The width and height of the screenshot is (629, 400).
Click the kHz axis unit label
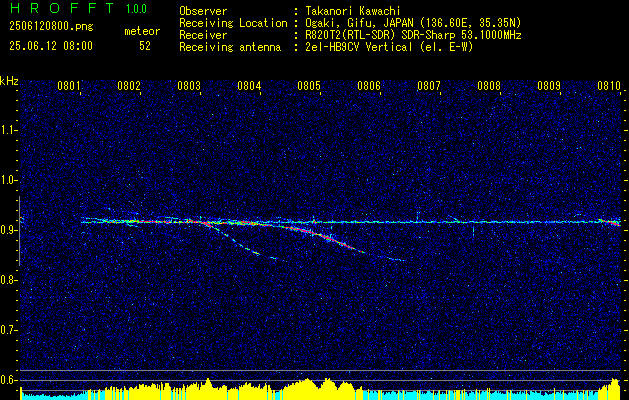point(9,81)
